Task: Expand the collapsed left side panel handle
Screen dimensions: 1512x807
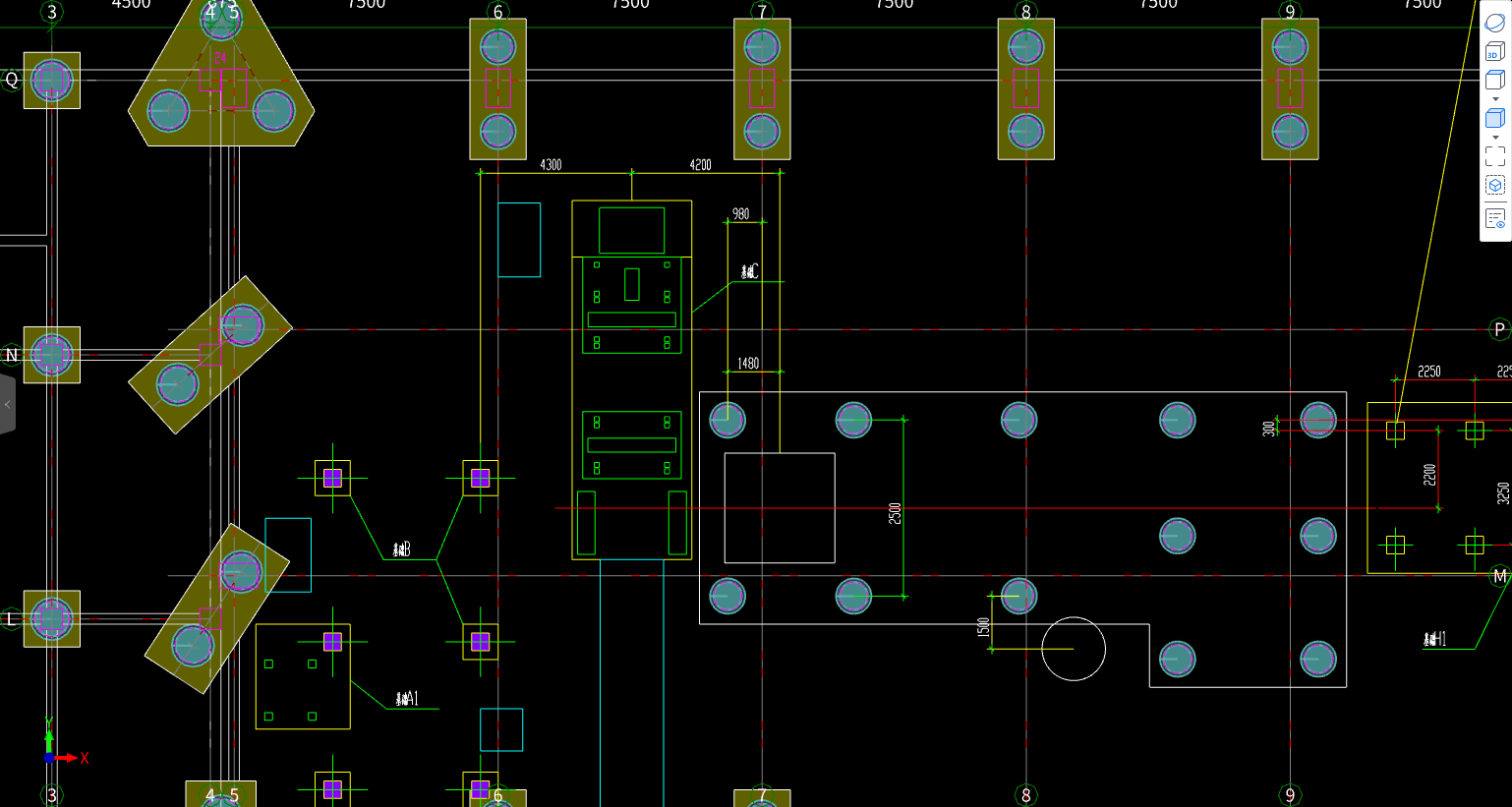Action: (7, 404)
